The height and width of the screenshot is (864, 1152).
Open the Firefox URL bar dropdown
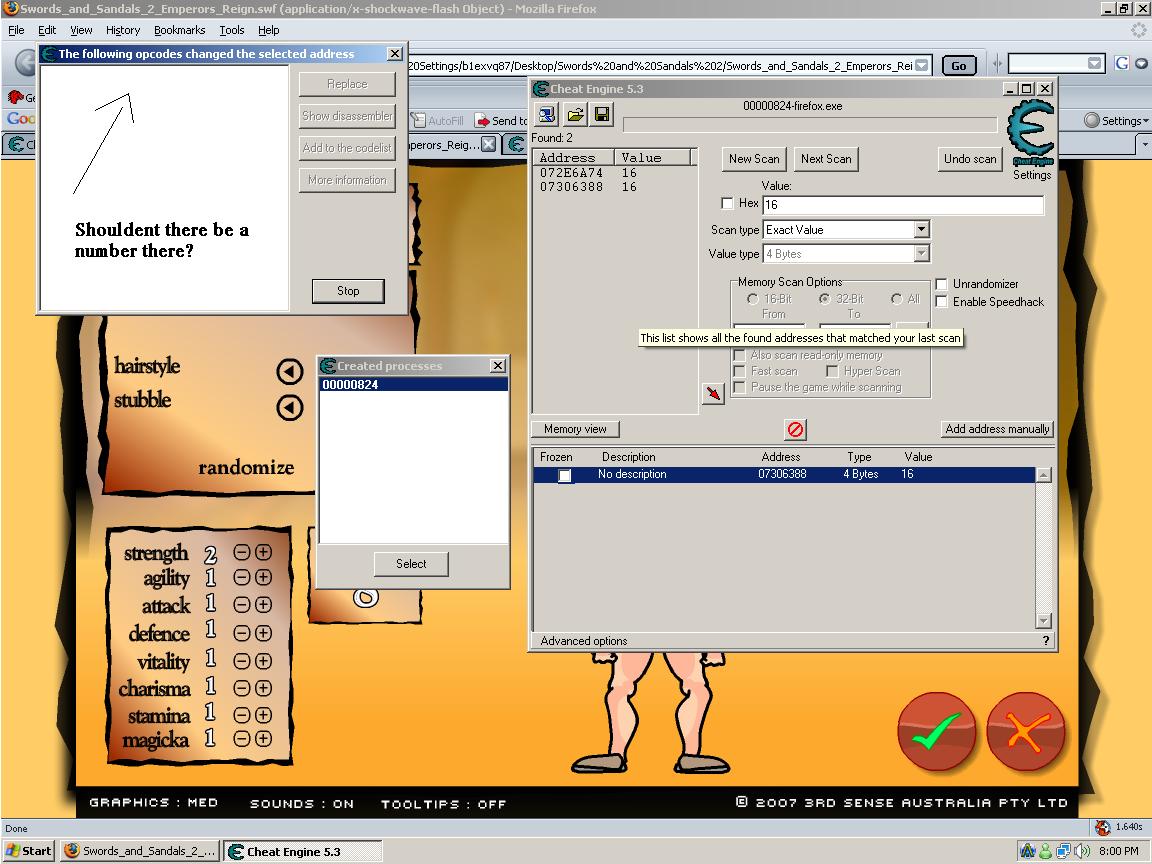(922, 65)
